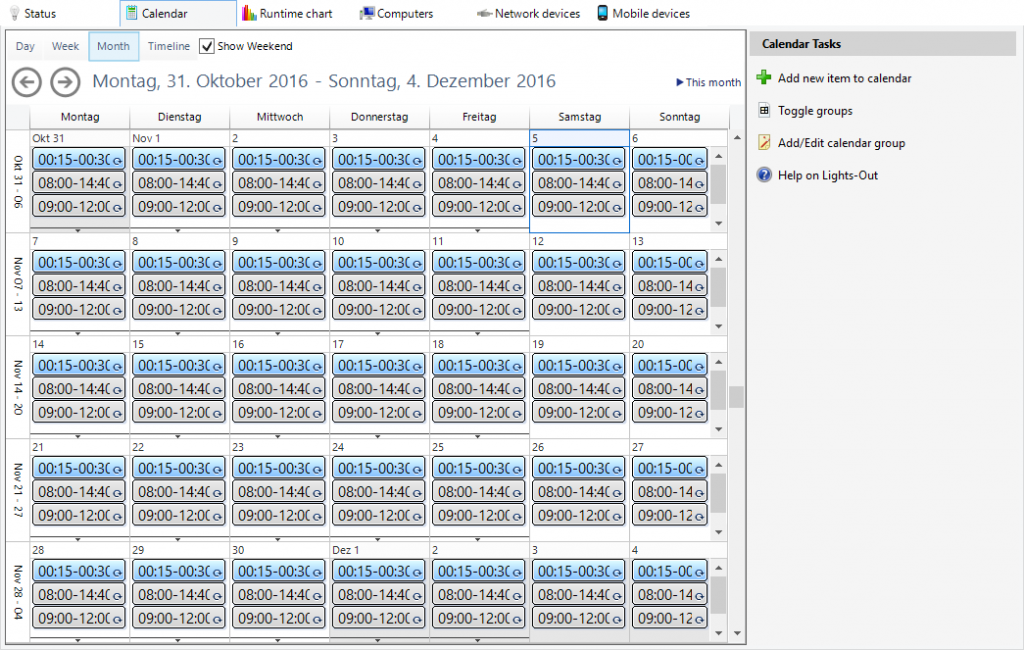Click the Network devices tab icon

pyautogui.click(x=484, y=13)
